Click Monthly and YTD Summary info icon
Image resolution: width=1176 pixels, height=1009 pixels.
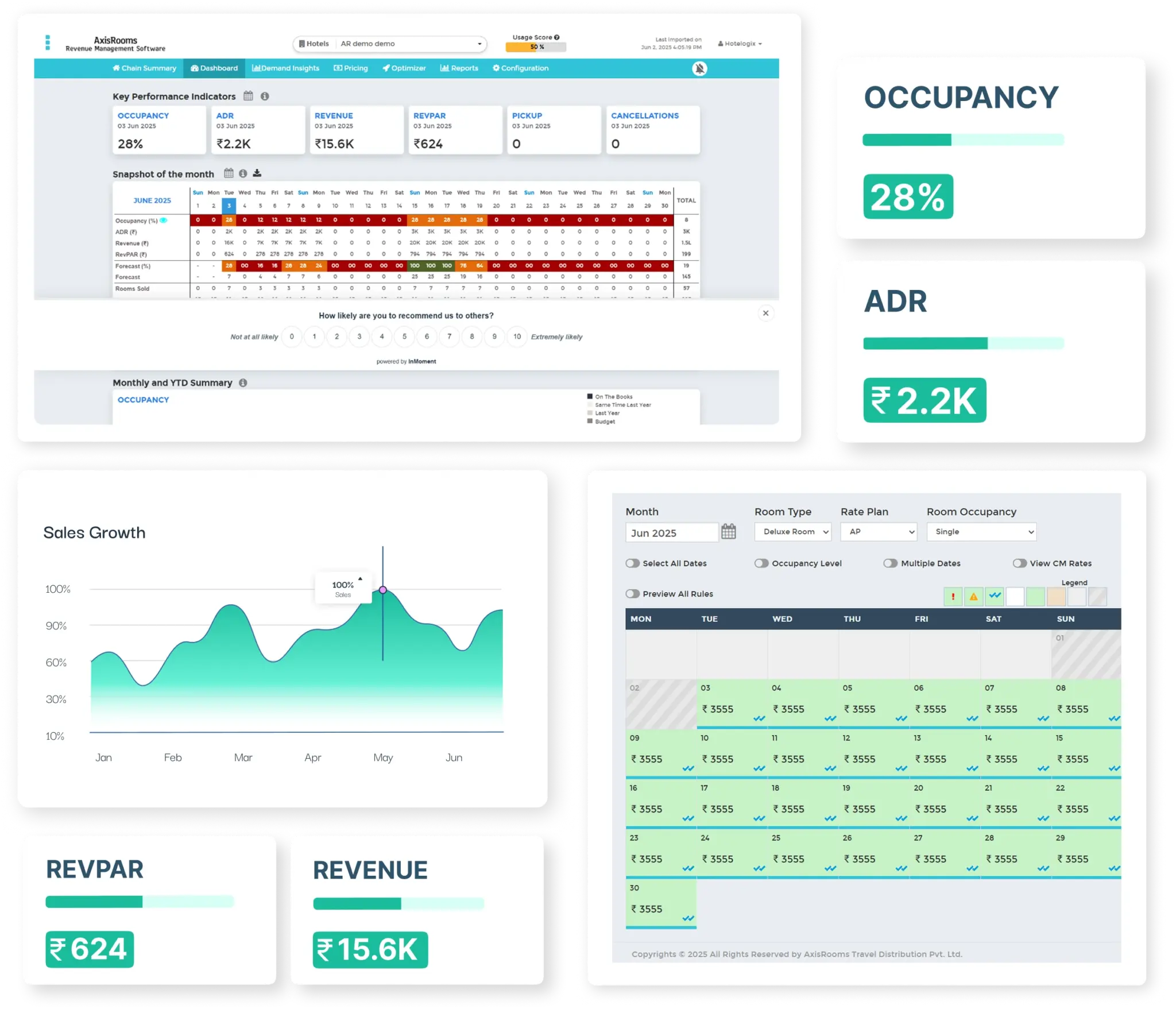243,382
